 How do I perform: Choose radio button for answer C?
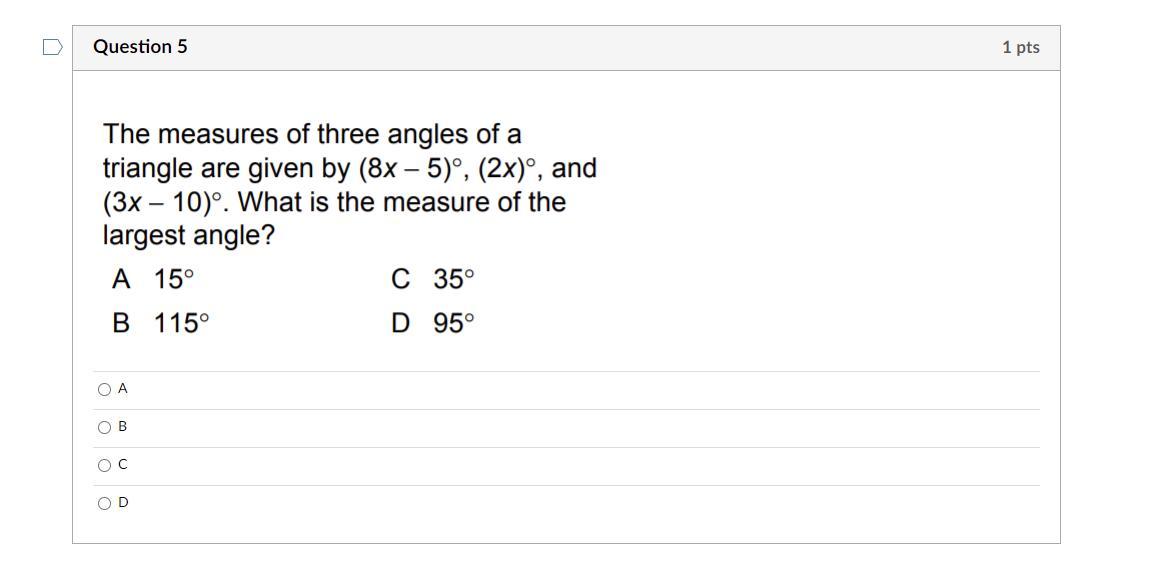(104, 466)
